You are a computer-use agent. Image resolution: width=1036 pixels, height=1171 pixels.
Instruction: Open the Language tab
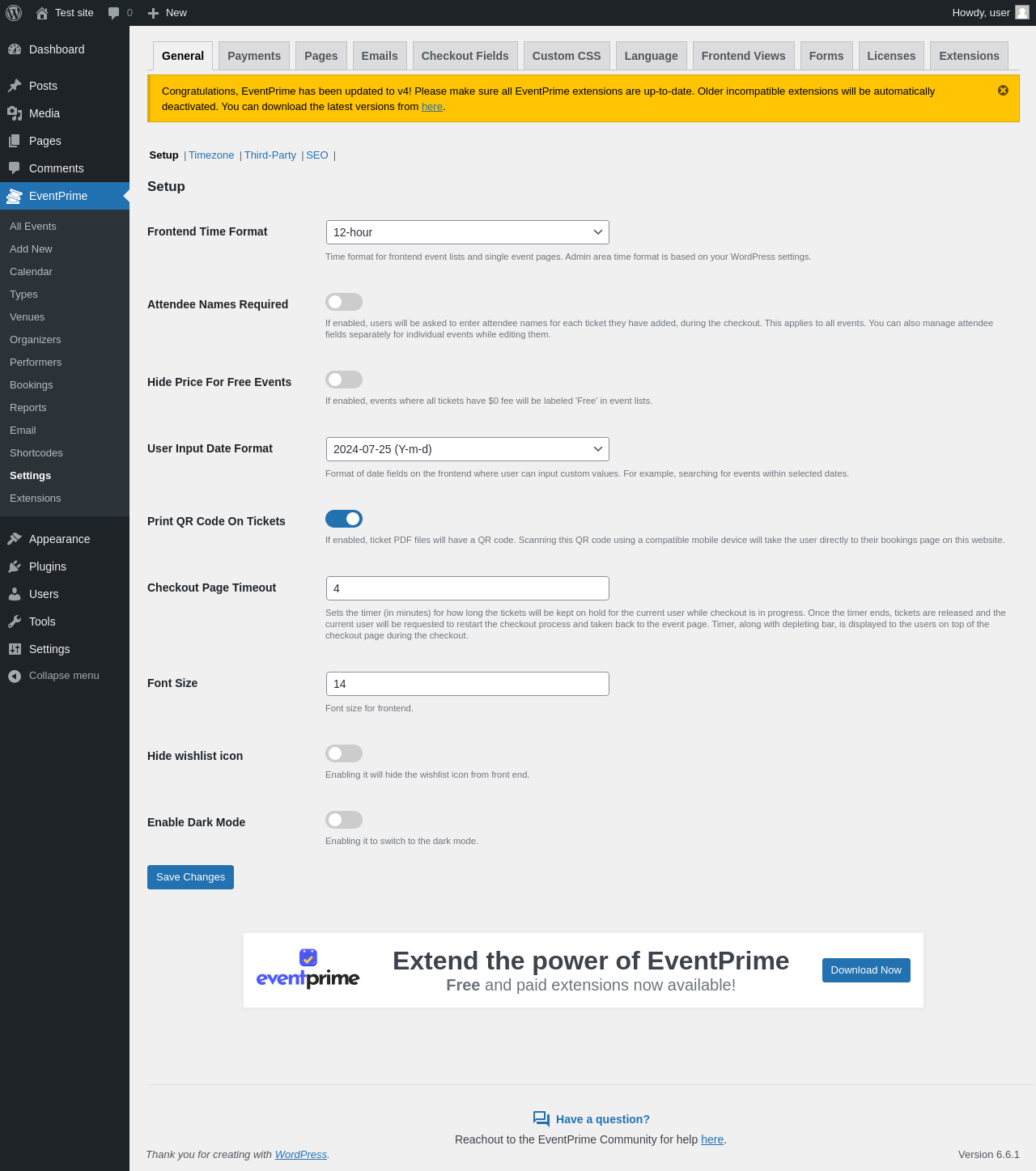coord(652,56)
